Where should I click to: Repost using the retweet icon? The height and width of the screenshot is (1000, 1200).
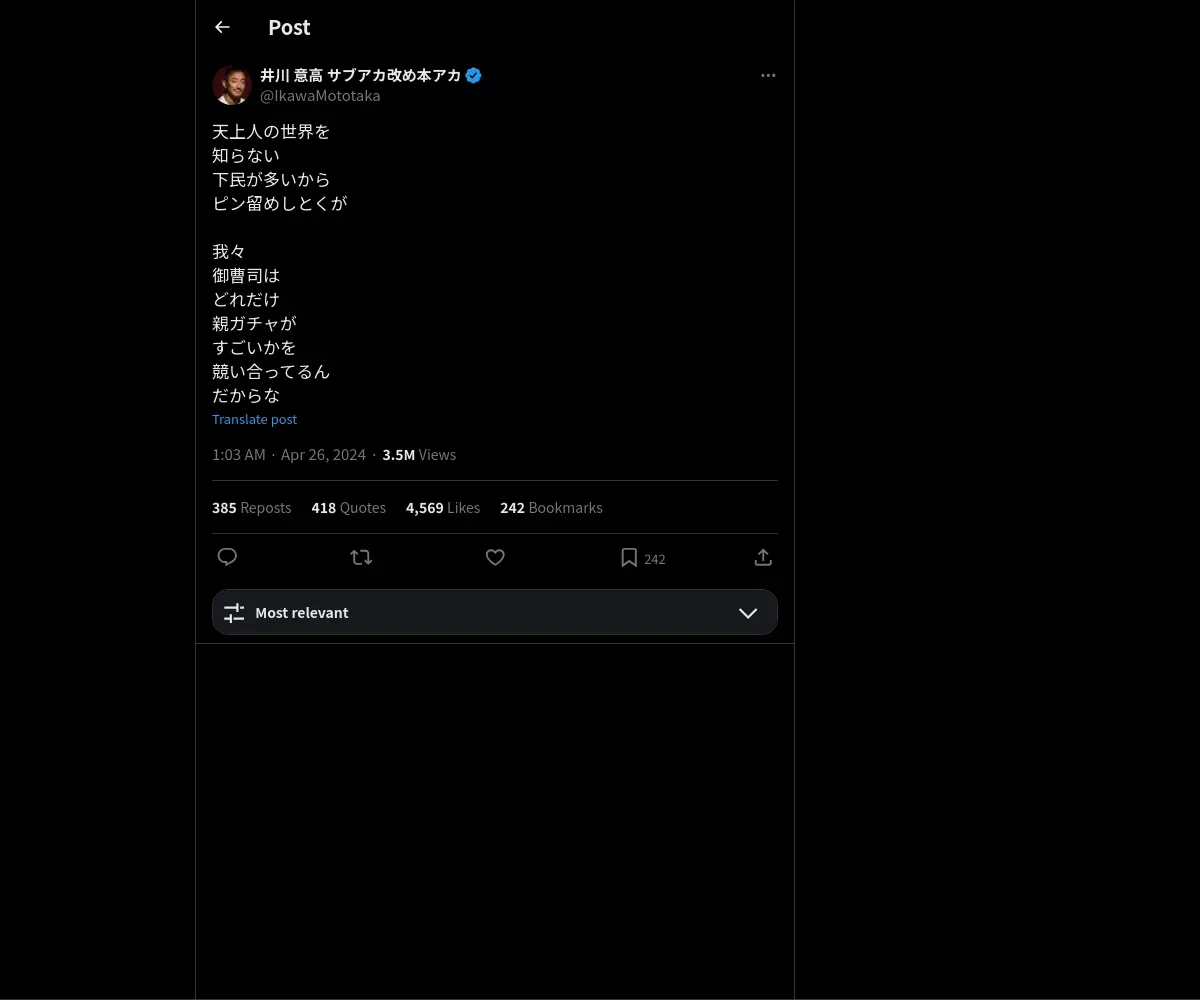click(x=361, y=557)
